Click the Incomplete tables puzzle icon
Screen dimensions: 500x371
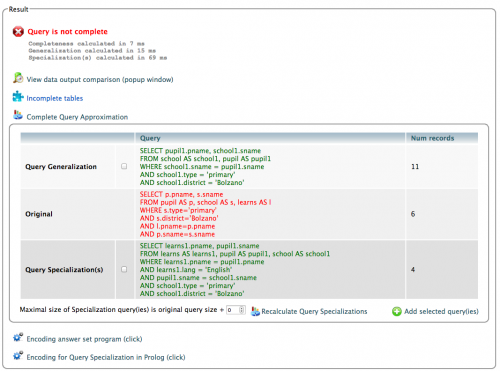point(18,97)
